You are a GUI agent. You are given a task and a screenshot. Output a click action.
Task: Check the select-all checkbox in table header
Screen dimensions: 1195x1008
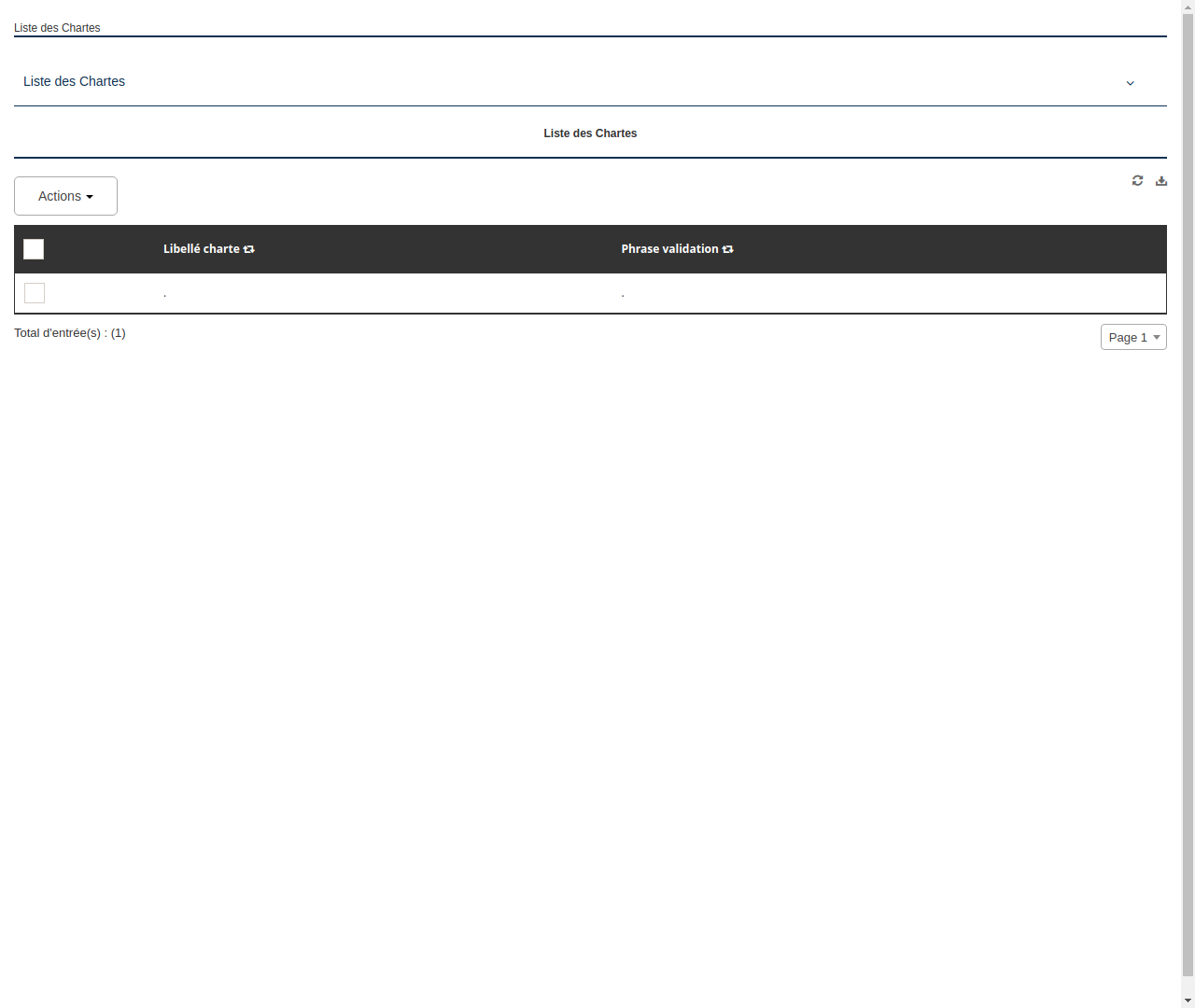click(x=34, y=249)
